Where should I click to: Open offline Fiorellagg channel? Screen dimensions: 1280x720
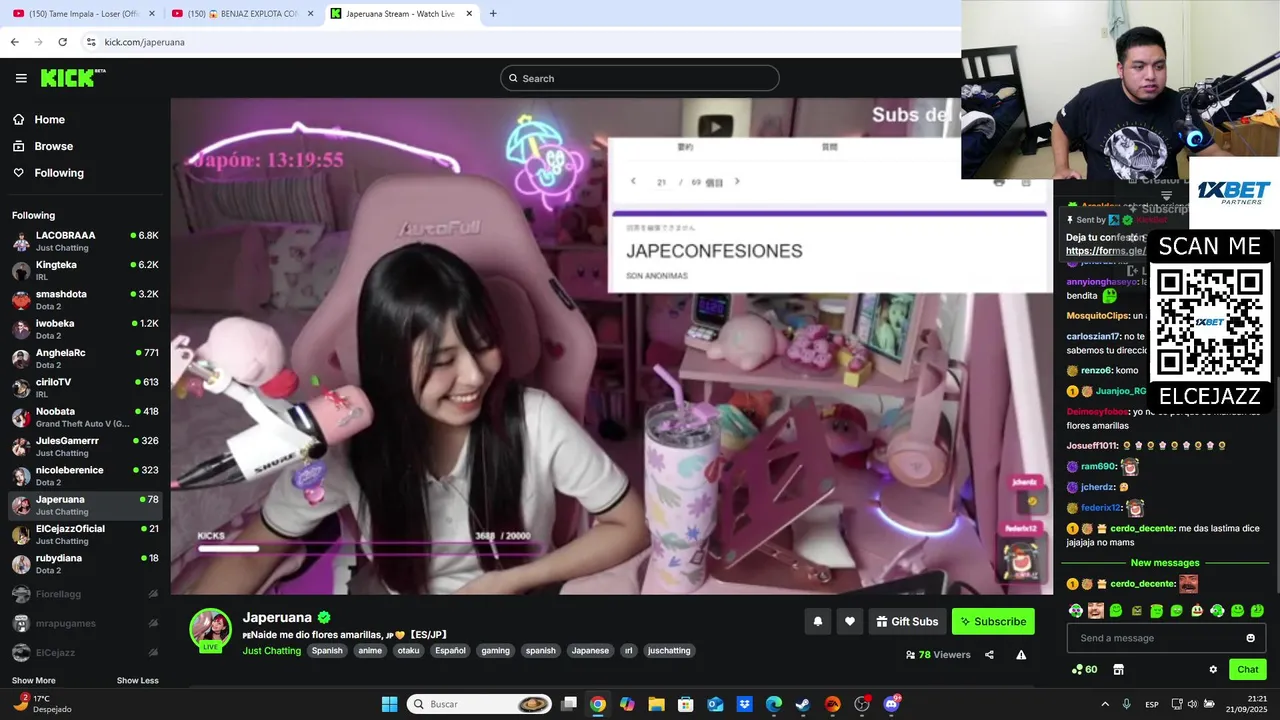[85, 594]
